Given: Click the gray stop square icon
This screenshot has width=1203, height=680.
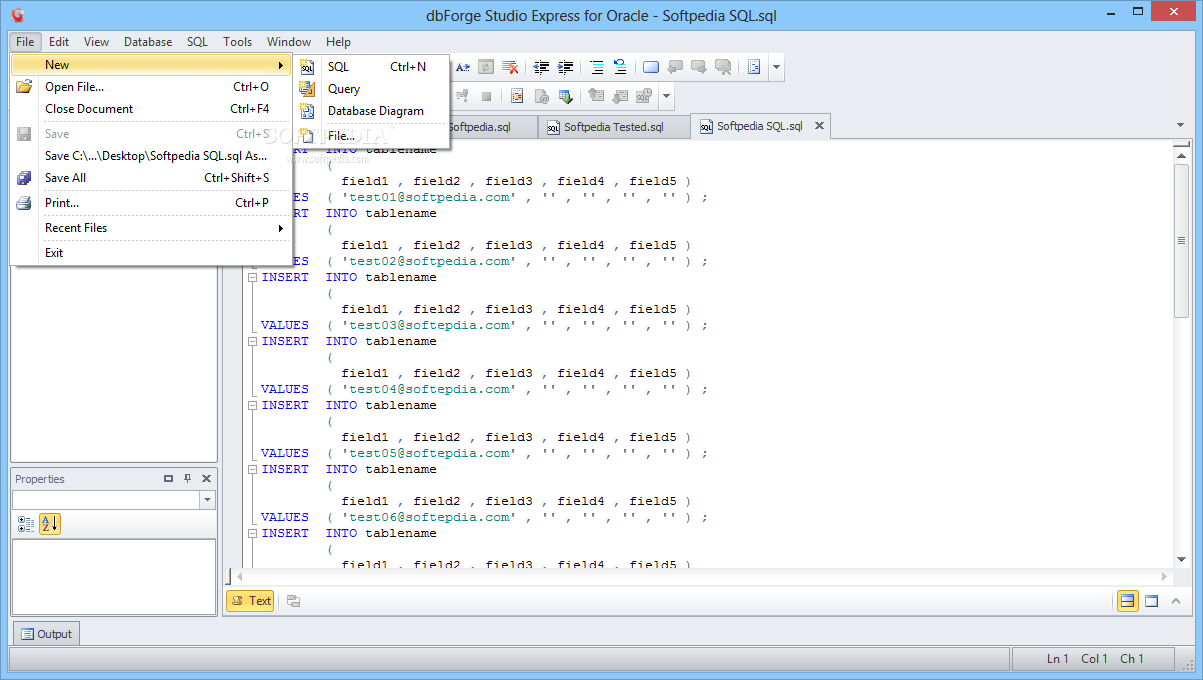Looking at the screenshot, I should (x=487, y=96).
